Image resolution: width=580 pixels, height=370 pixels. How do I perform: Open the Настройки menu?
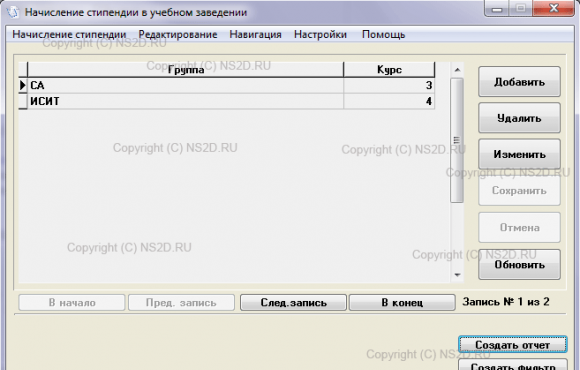coord(320,34)
